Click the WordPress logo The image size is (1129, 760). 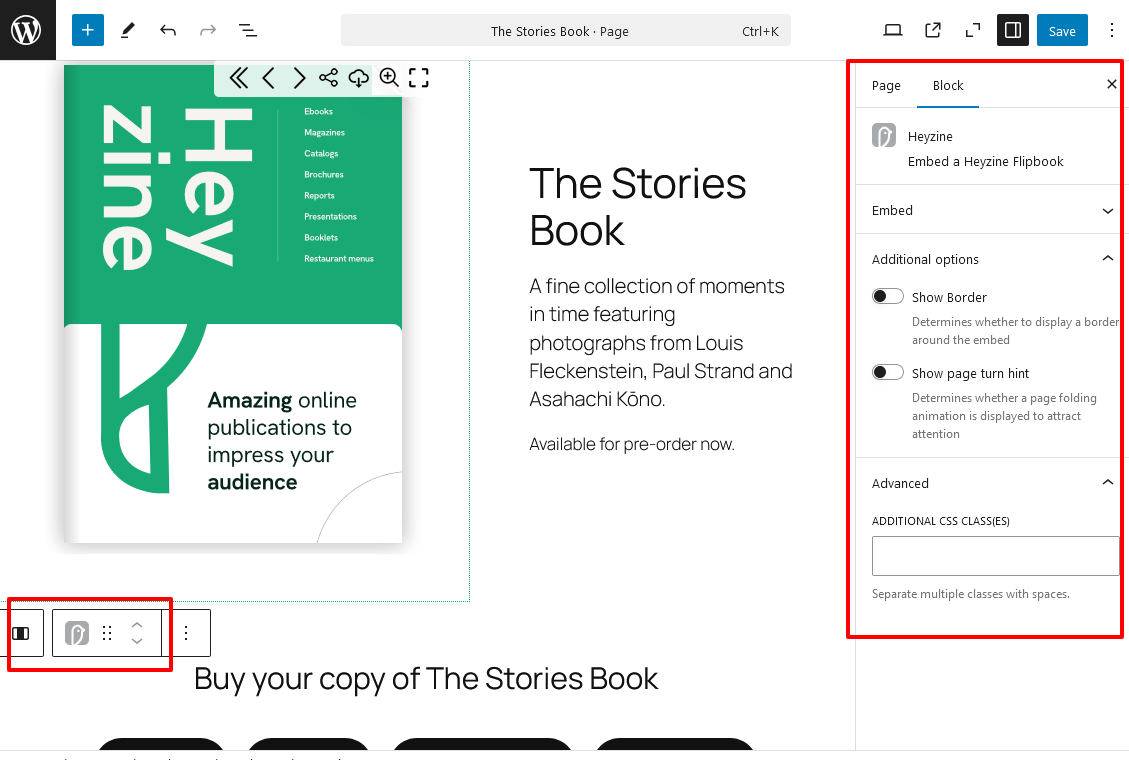tap(27, 30)
